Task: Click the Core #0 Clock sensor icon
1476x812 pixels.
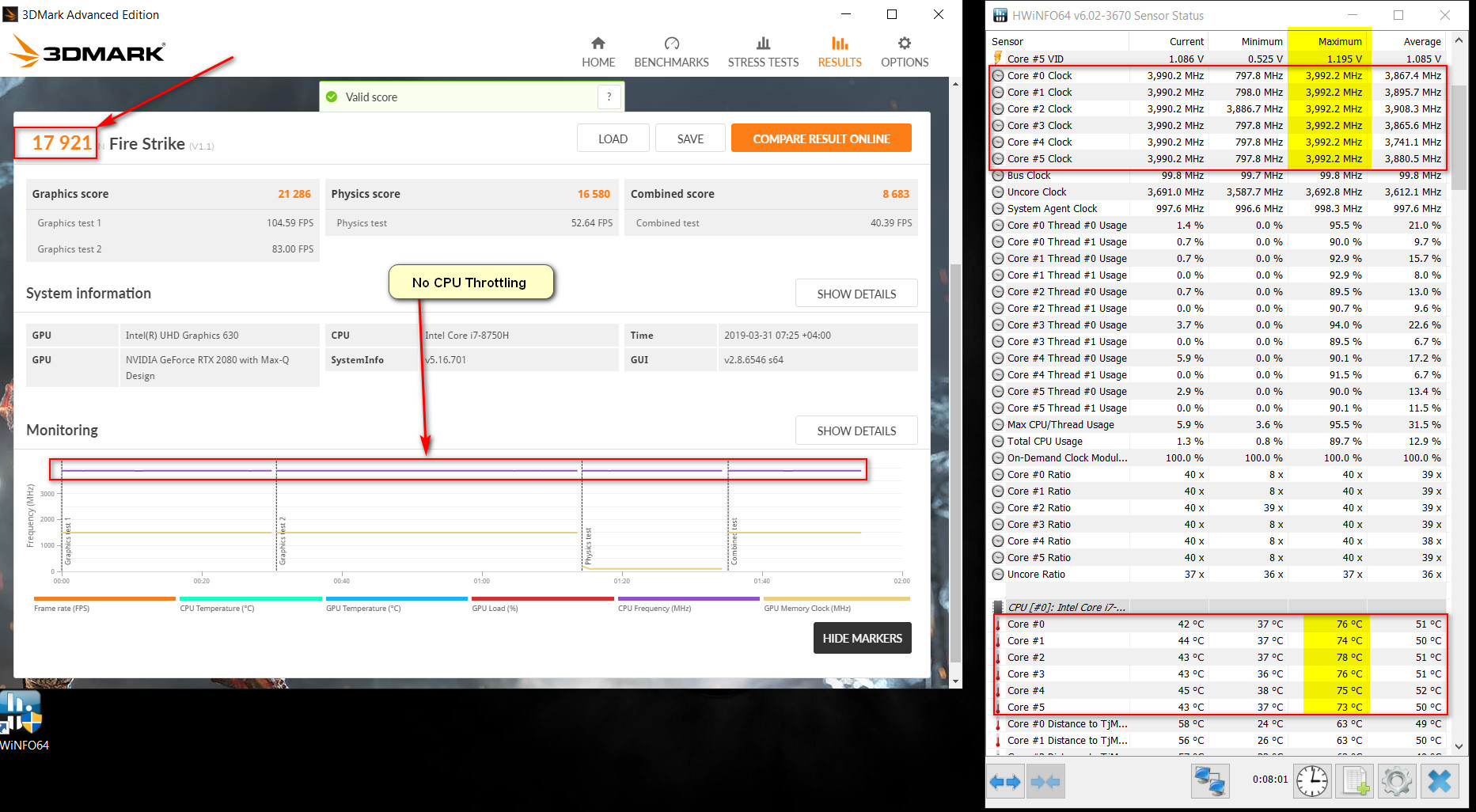Action: point(998,76)
